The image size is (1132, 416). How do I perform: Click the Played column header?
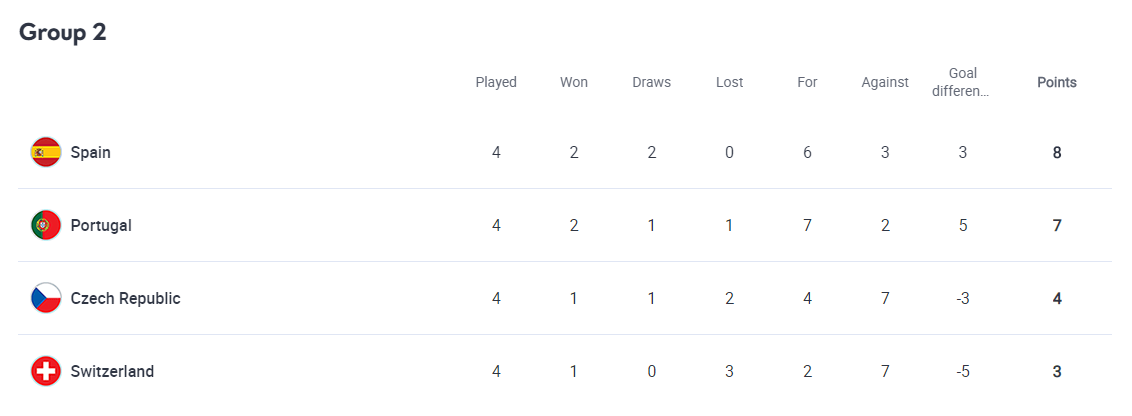496,82
